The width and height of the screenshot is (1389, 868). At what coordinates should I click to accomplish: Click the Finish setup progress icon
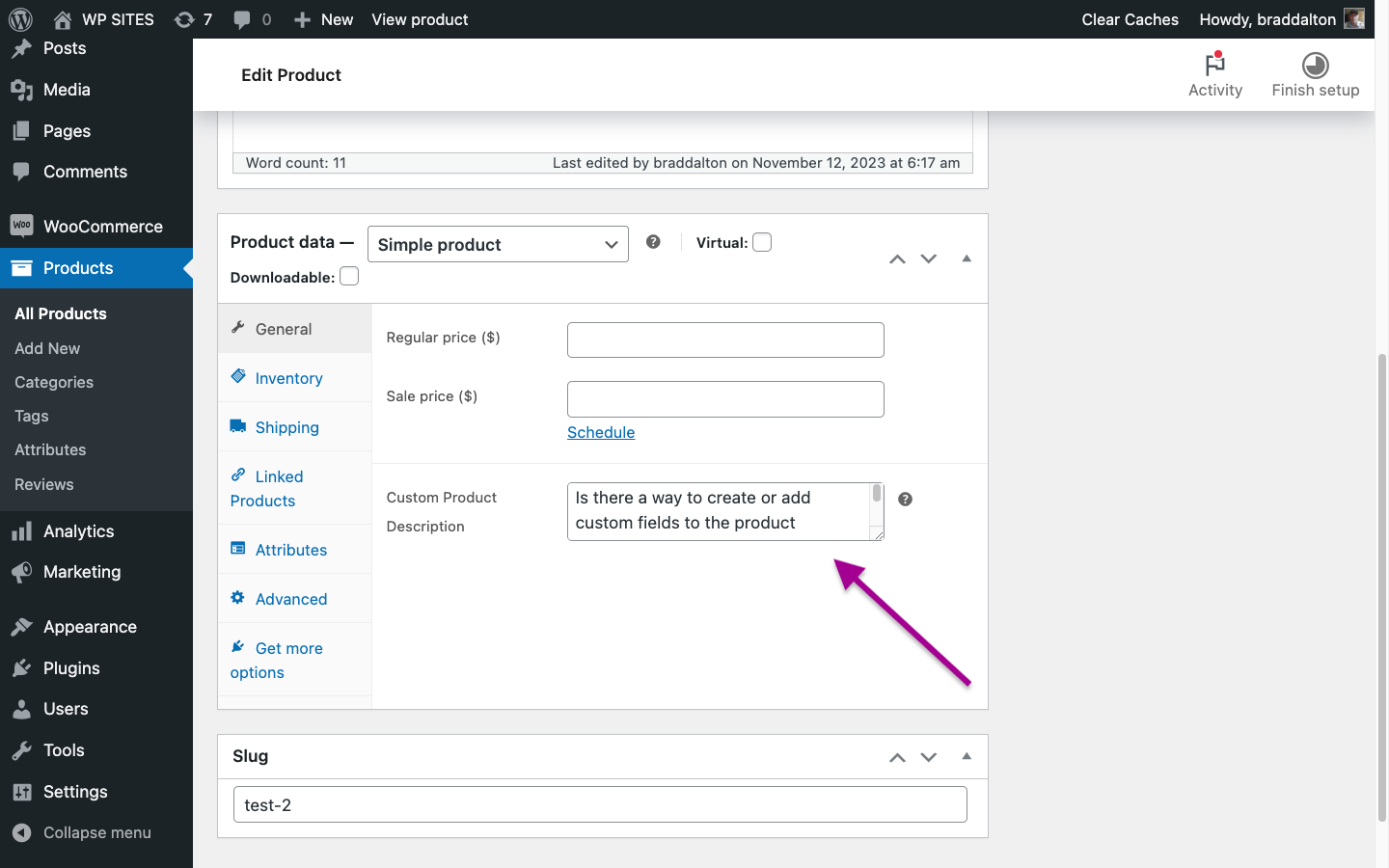pos(1315,66)
